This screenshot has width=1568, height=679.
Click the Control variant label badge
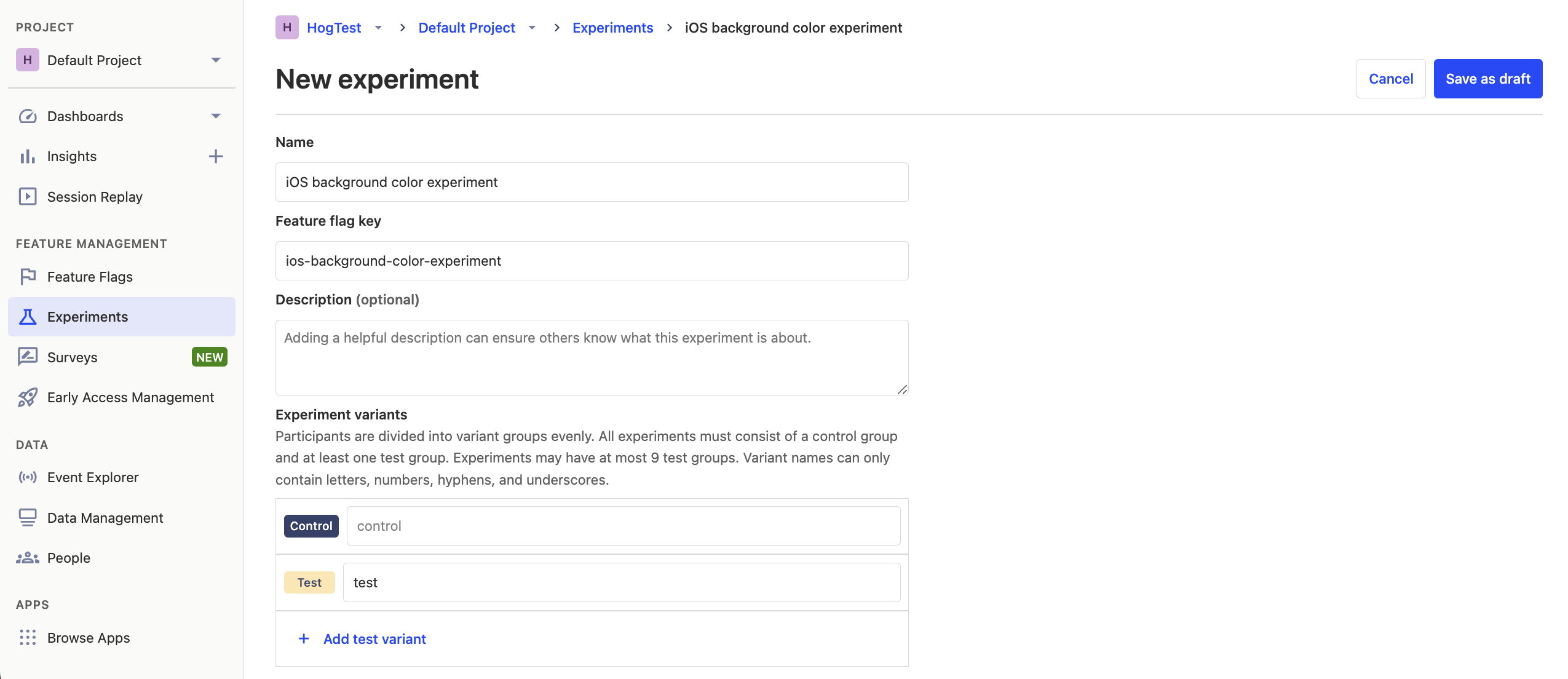coord(311,525)
